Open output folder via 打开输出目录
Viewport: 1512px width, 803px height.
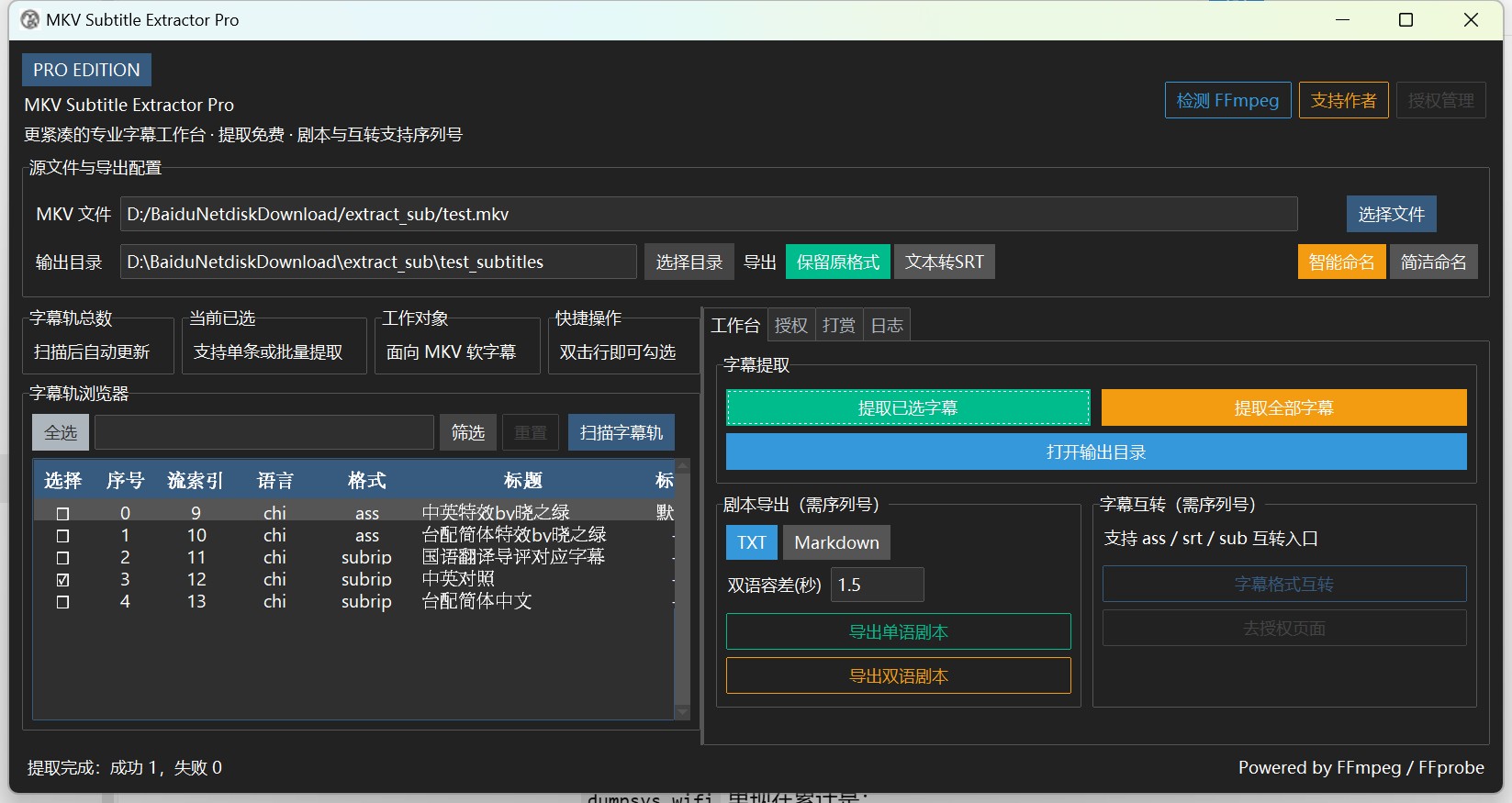pyautogui.click(x=1095, y=452)
